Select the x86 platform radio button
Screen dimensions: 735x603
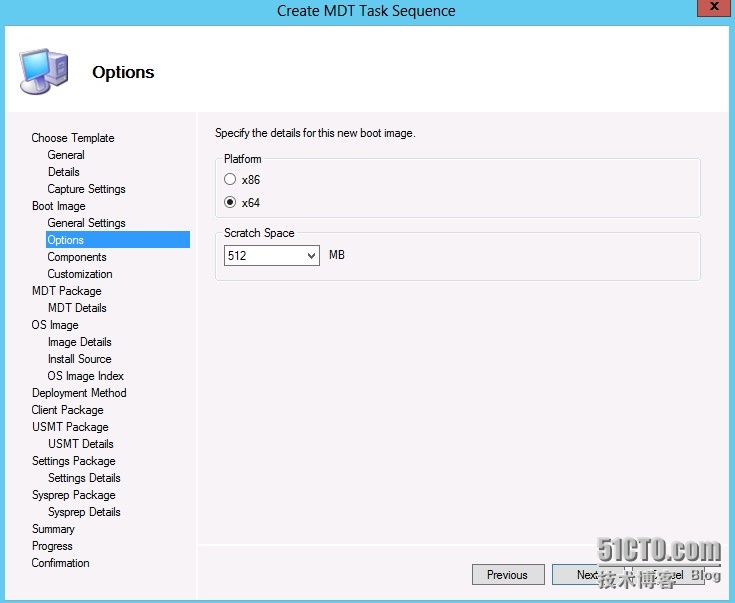pos(230,179)
